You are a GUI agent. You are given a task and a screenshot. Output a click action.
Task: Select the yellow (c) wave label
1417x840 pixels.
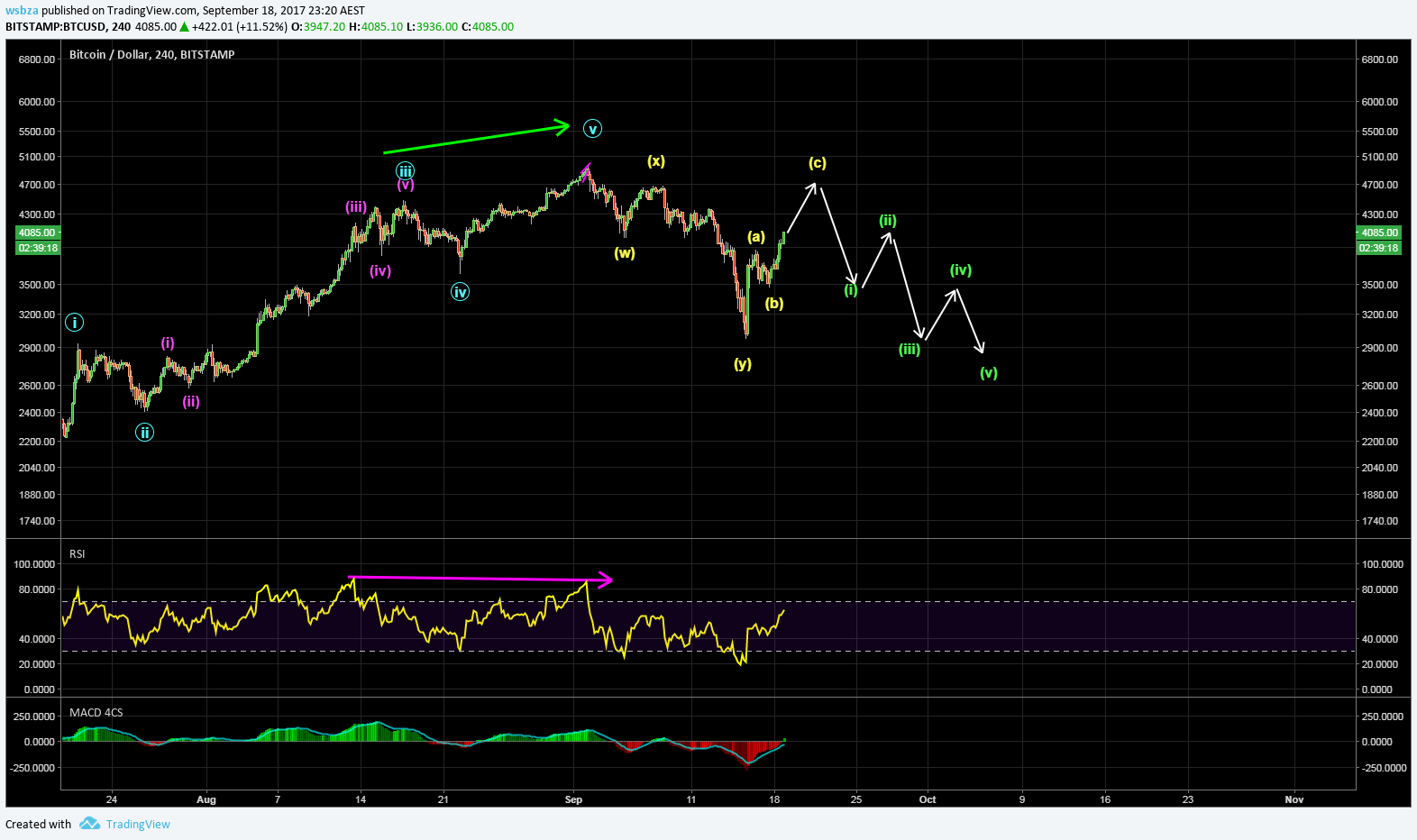(x=818, y=162)
